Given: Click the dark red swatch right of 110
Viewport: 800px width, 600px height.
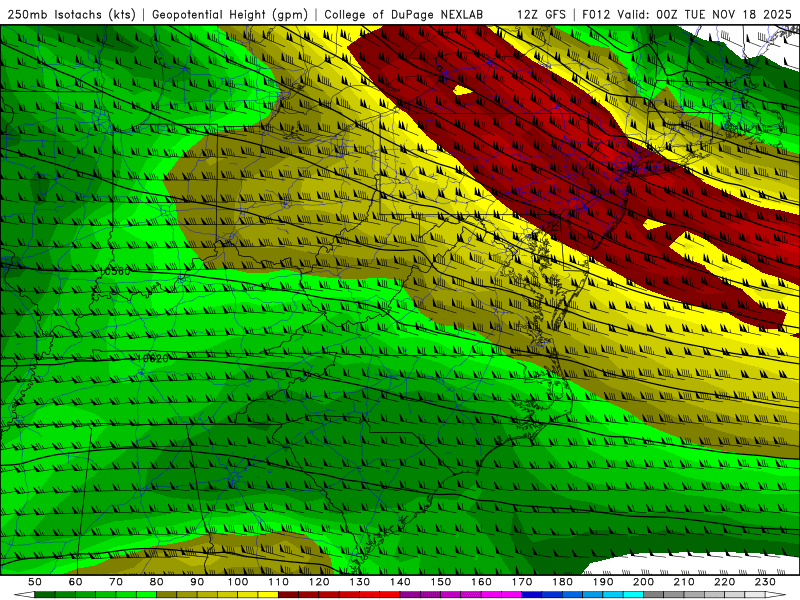Looking at the screenshot, I should (x=288, y=595).
